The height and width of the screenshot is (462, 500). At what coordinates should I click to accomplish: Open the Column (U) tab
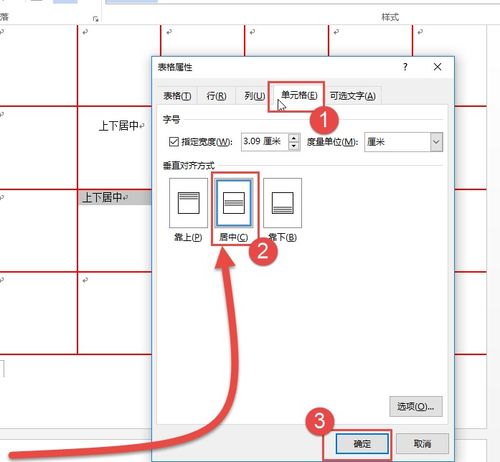click(x=255, y=96)
